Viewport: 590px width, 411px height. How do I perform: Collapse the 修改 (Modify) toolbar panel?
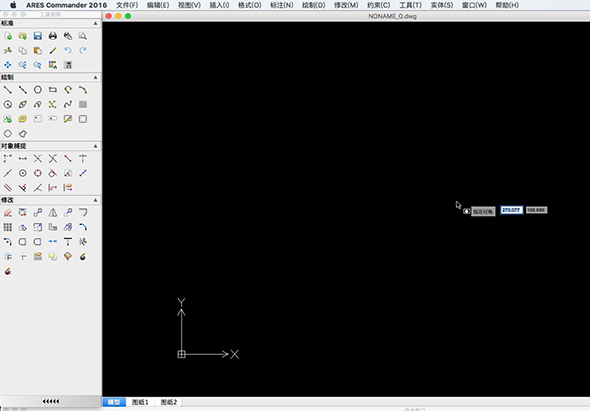tap(95, 200)
